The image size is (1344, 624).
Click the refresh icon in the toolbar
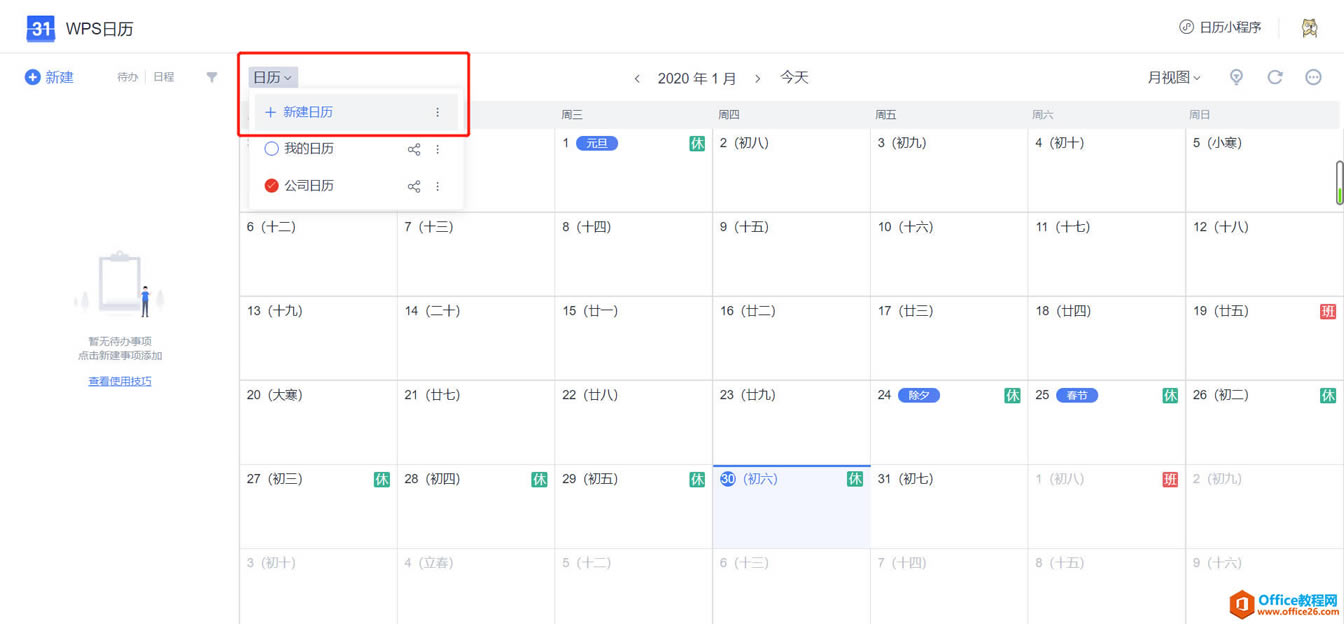coord(1275,77)
